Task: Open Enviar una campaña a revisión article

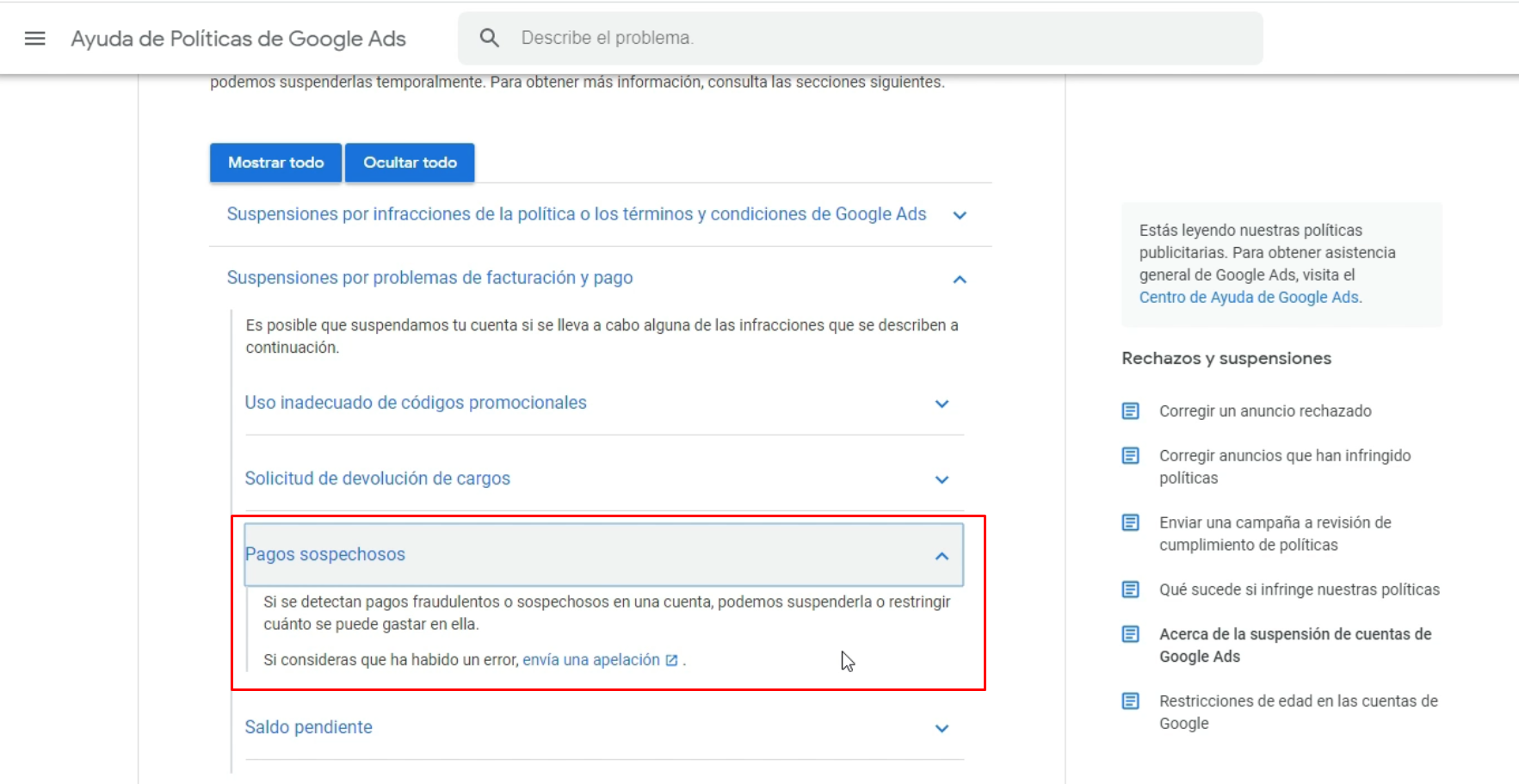Action: tap(1275, 534)
